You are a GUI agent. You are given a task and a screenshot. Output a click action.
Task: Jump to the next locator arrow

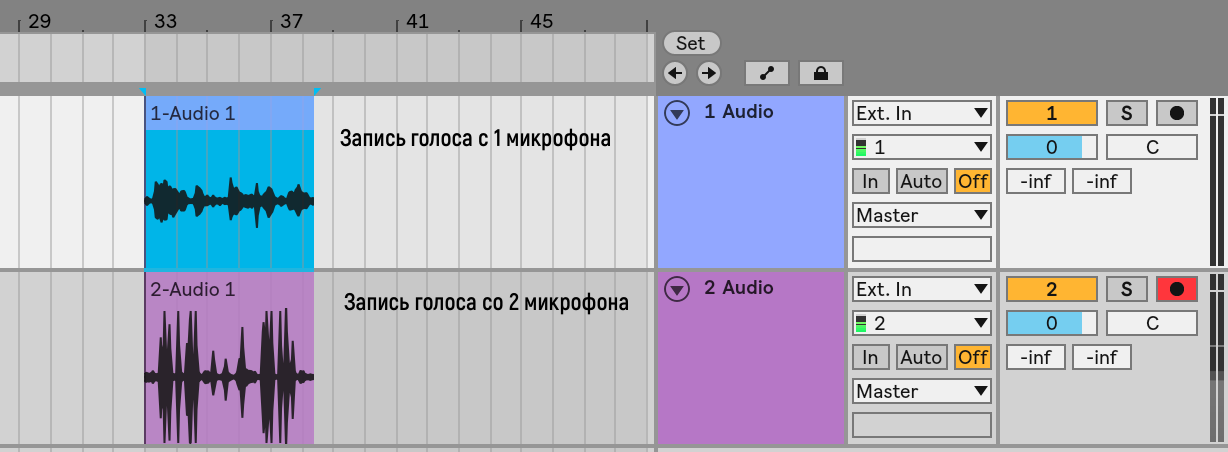click(708, 73)
